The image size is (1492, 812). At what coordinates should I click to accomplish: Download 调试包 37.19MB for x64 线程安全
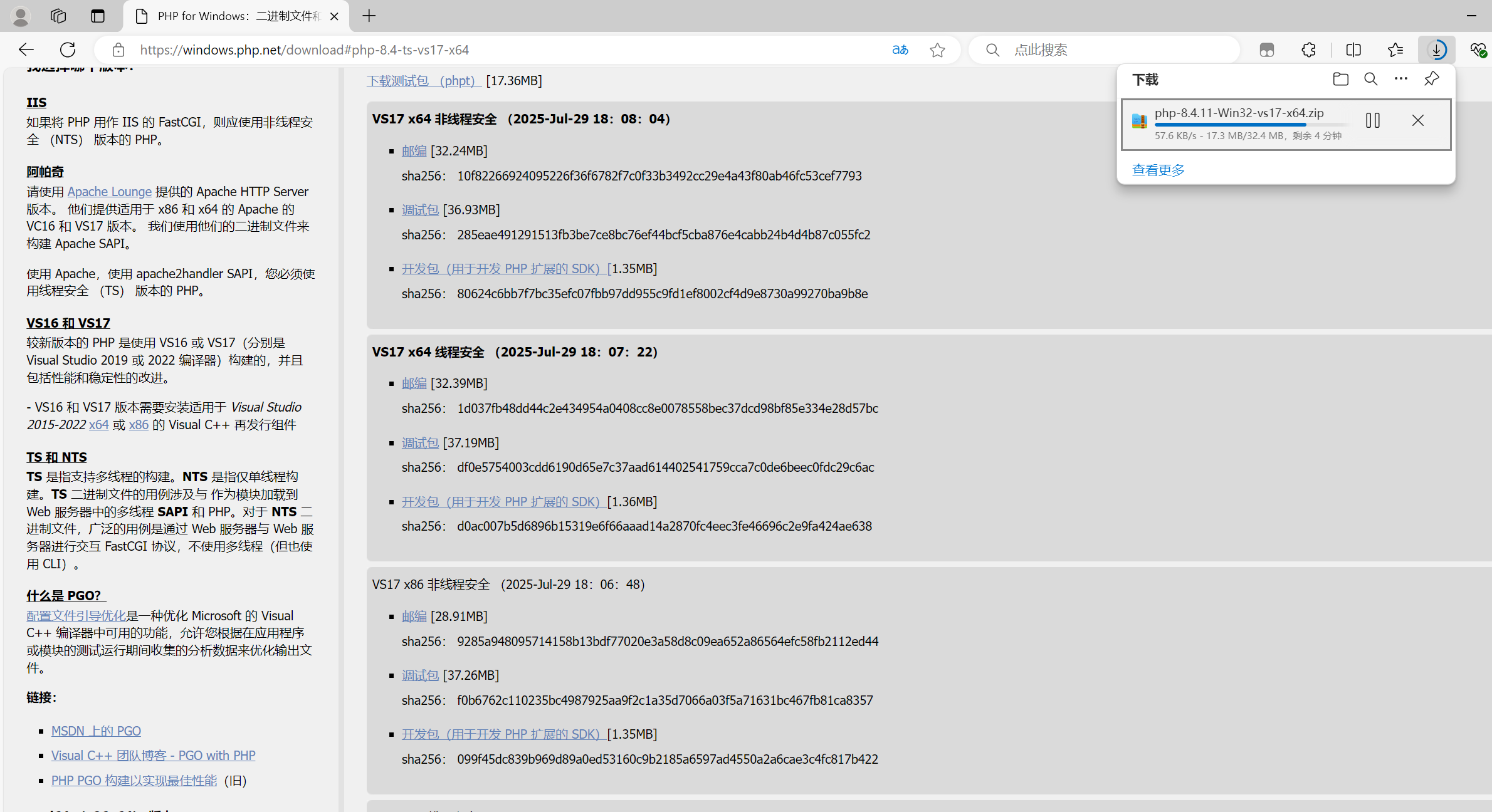[420, 443]
